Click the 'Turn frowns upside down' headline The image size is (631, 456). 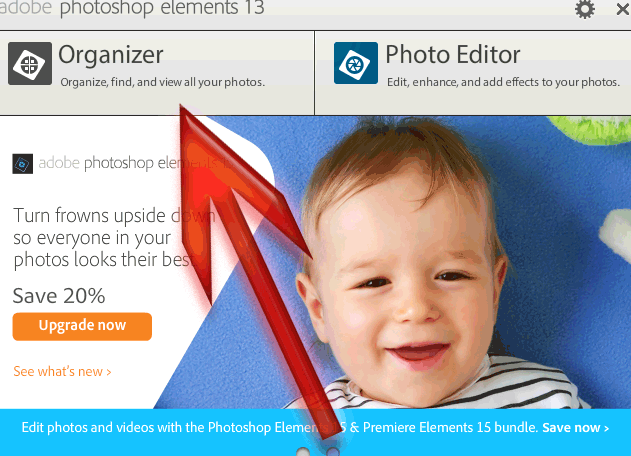click(113, 237)
